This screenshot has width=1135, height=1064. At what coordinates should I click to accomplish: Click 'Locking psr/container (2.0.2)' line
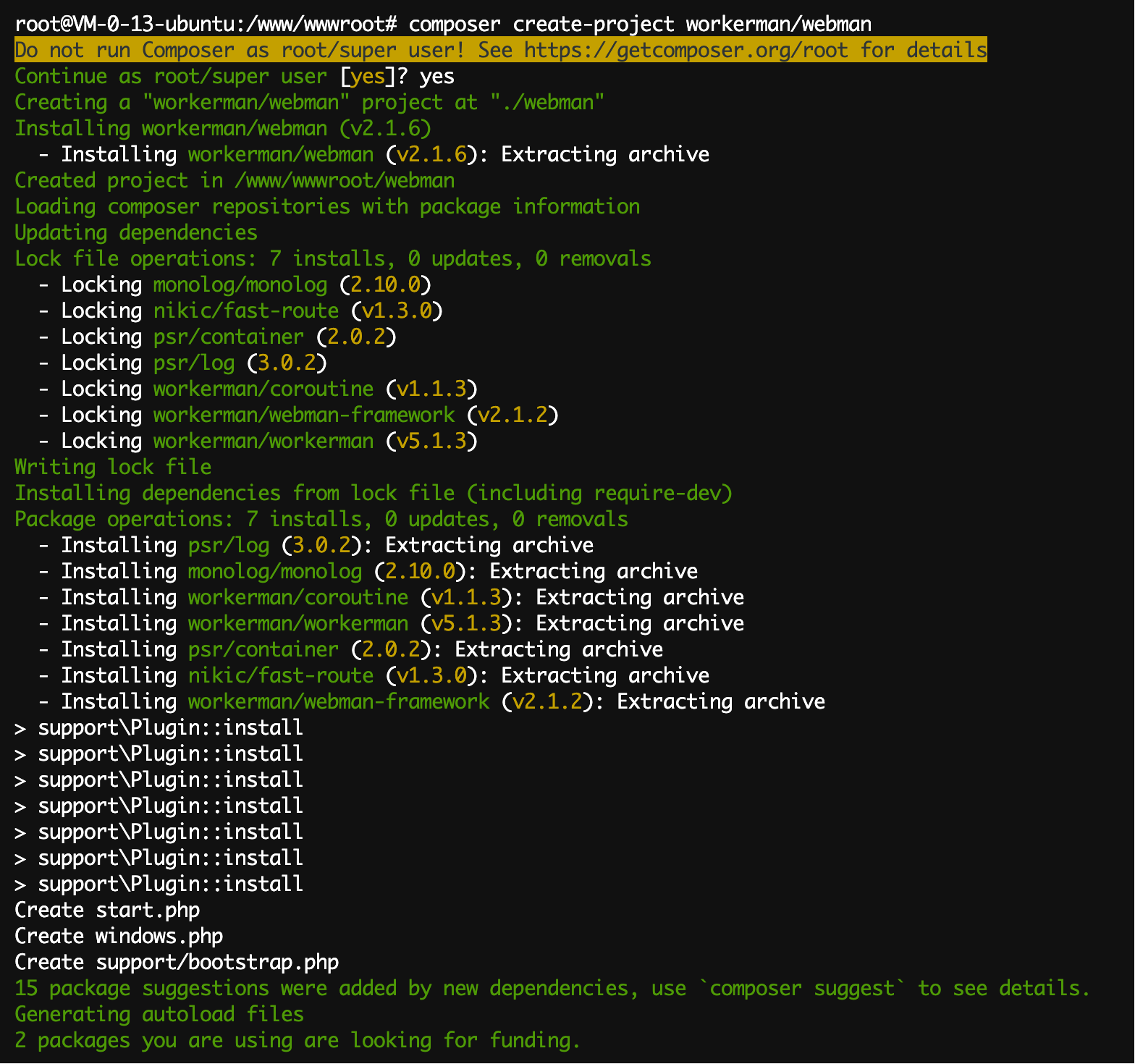click(x=217, y=337)
